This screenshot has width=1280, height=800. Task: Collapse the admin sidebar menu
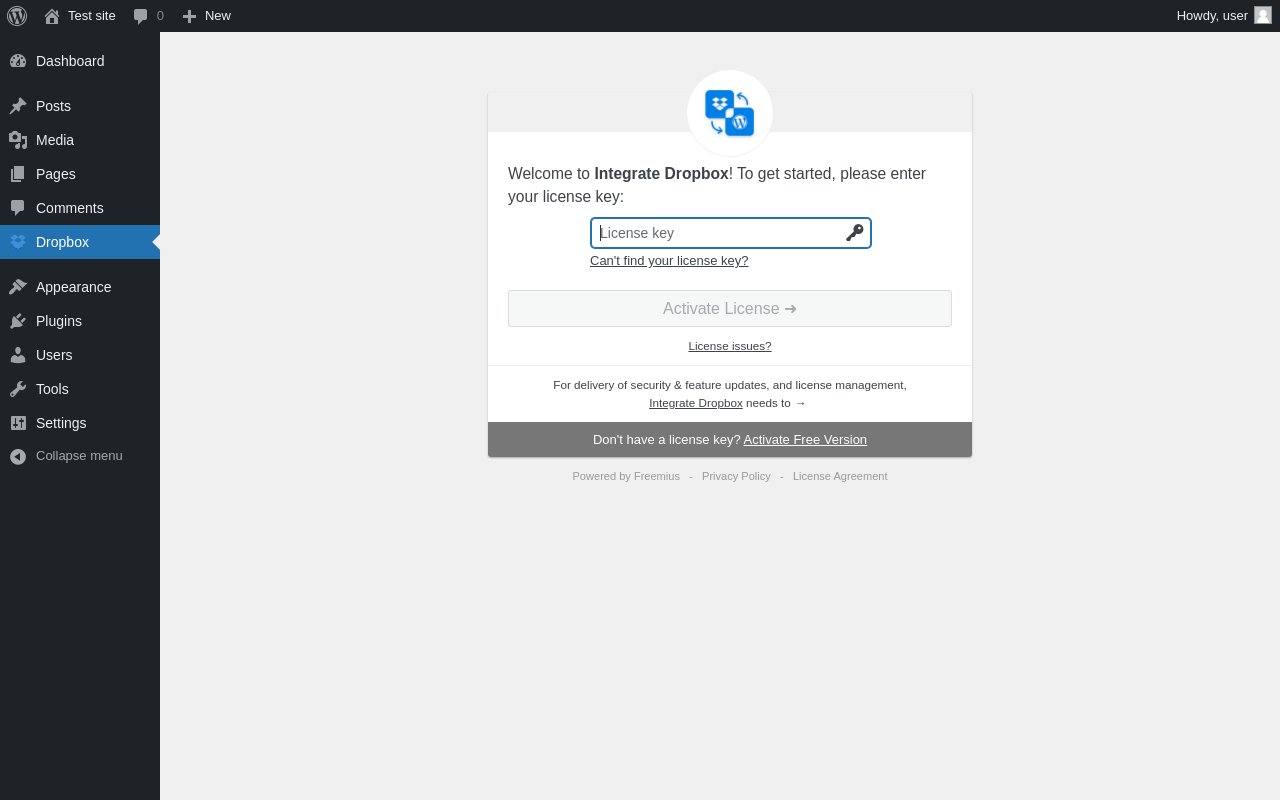(80, 456)
